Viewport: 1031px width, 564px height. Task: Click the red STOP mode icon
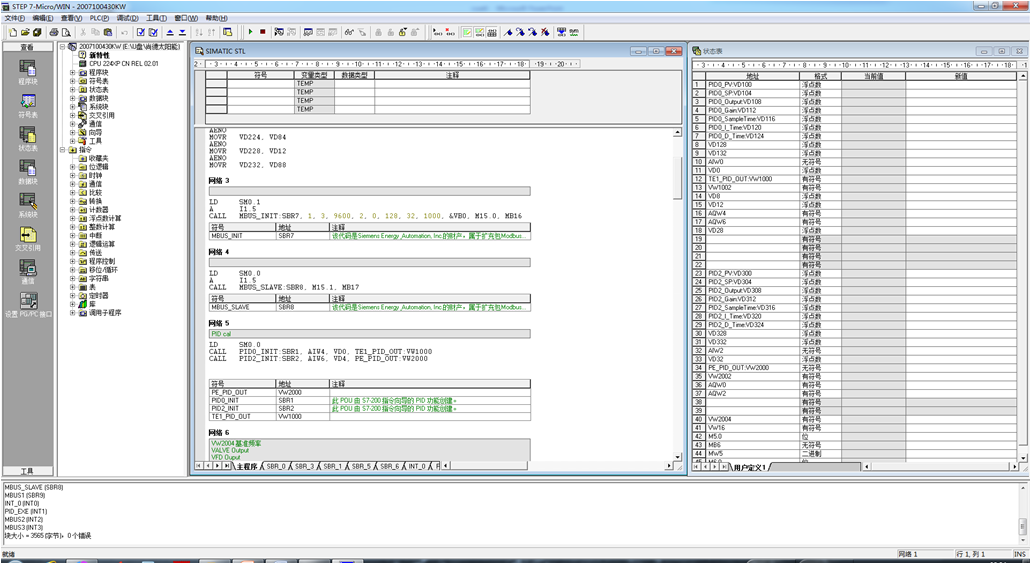pyautogui.click(x=263, y=32)
